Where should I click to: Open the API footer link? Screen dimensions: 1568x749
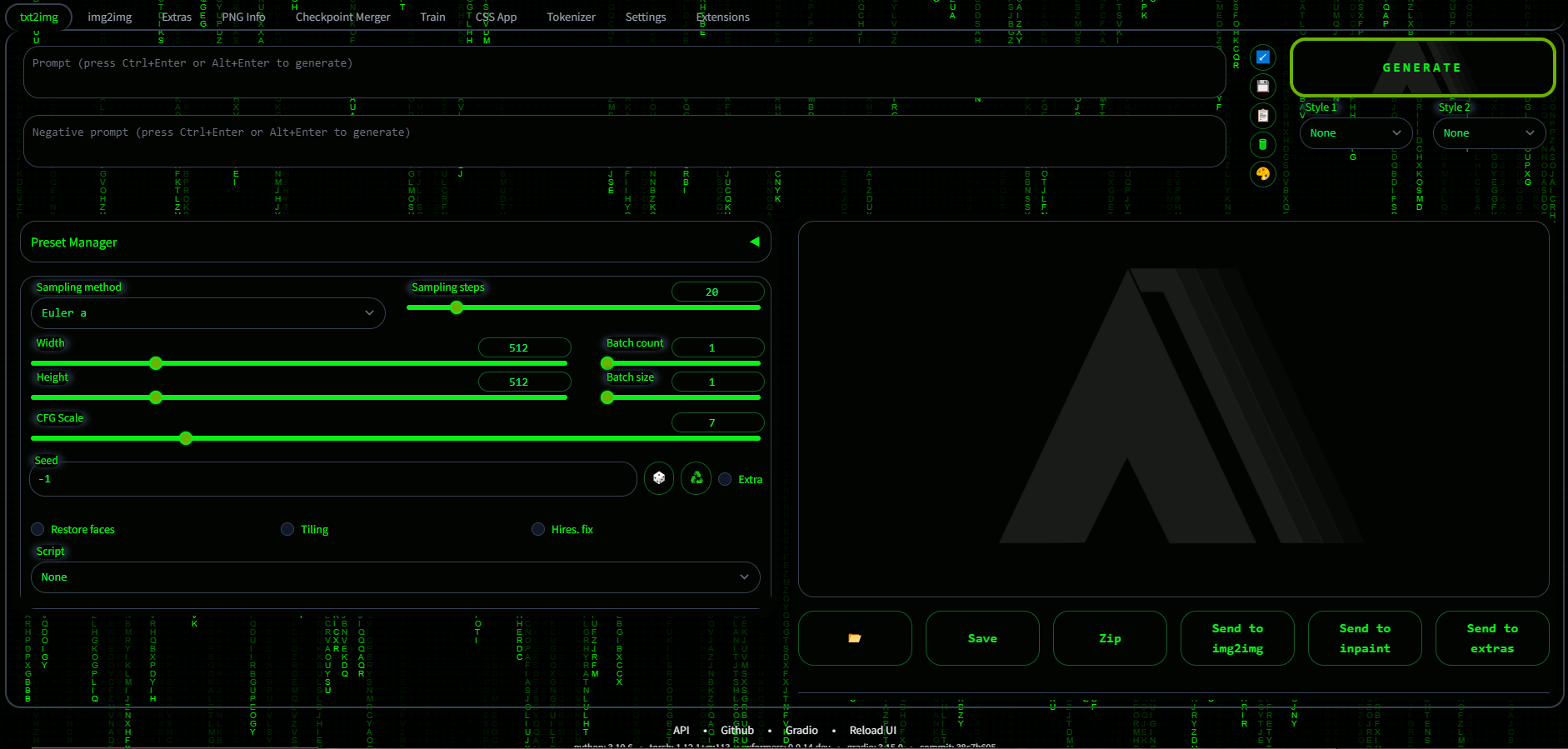(681, 730)
